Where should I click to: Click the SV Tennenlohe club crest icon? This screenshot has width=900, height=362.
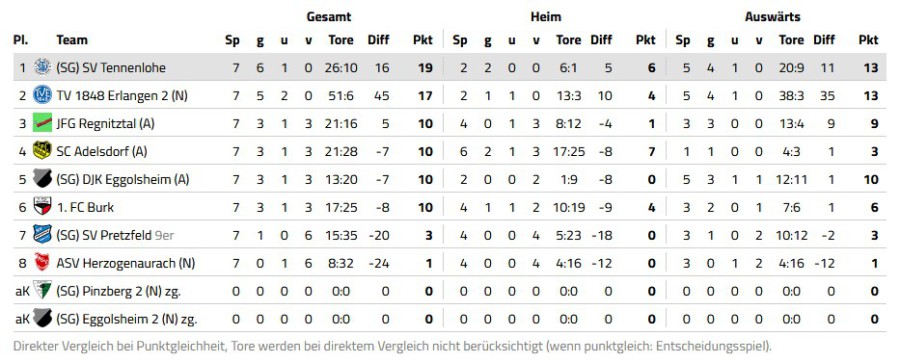[x=42, y=67]
